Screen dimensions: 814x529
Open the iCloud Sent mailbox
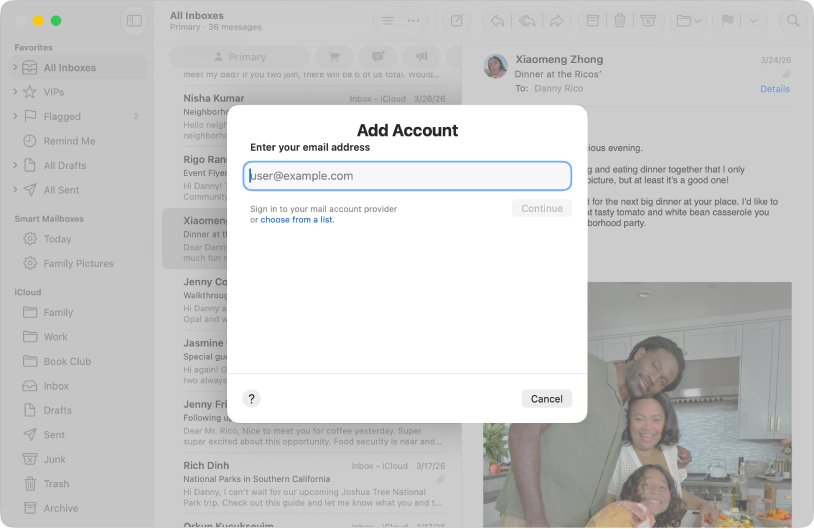pos(78,435)
